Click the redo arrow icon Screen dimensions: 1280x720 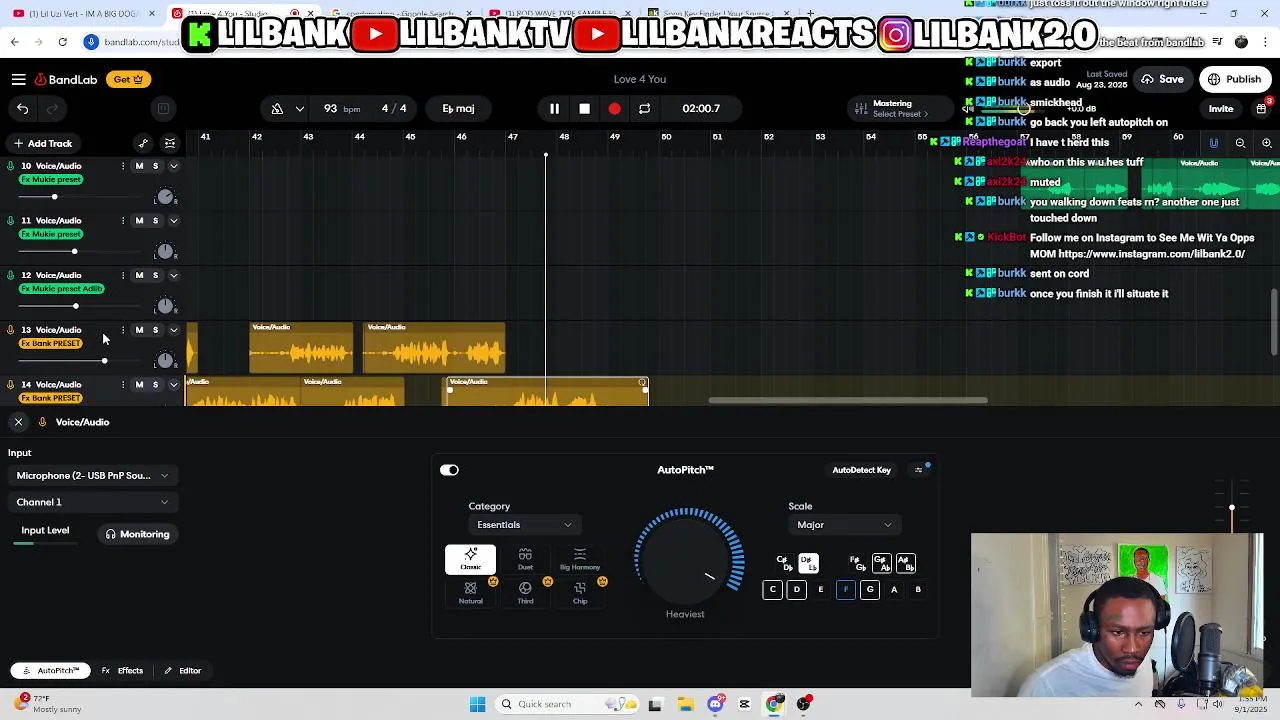[x=52, y=108]
